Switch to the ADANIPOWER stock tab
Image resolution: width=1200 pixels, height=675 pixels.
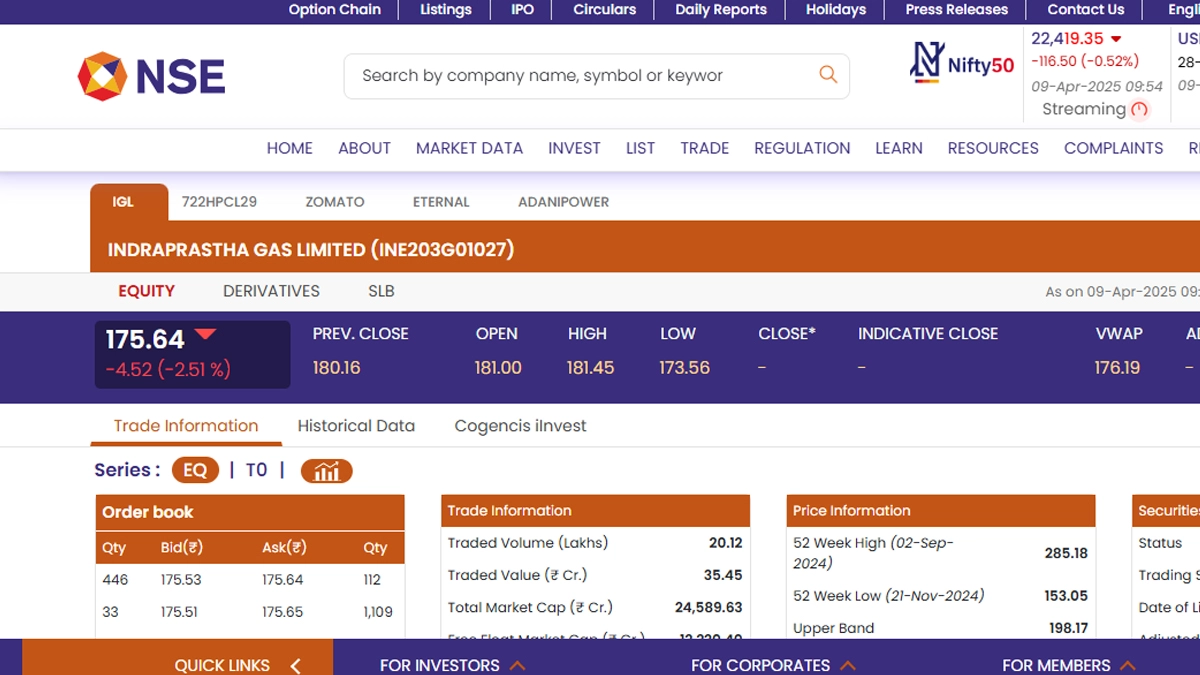pyautogui.click(x=563, y=202)
